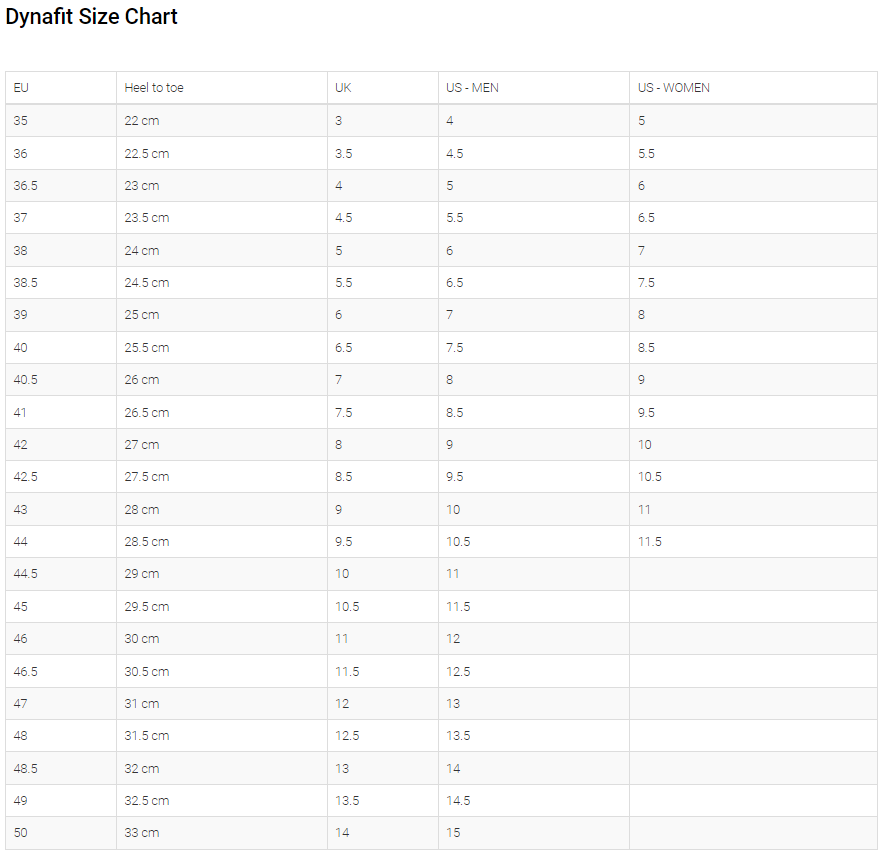Viewport: 886px width, 858px height.
Task: Click the US - WOMEN column header
Action: [674, 88]
